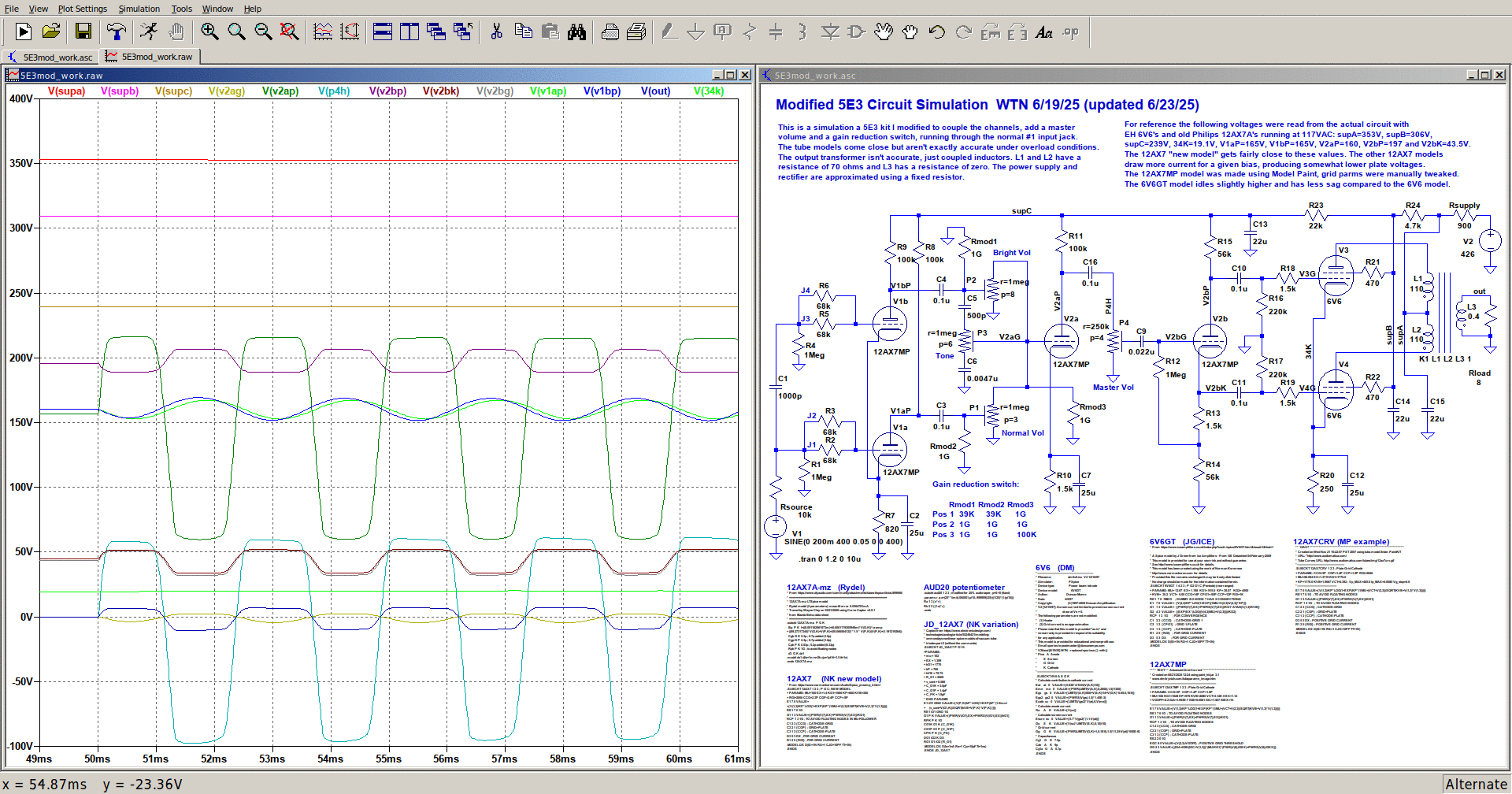Image resolution: width=1512 pixels, height=794 pixels.
Task: Click the Undo arrow icon
Action: [937, 32]
